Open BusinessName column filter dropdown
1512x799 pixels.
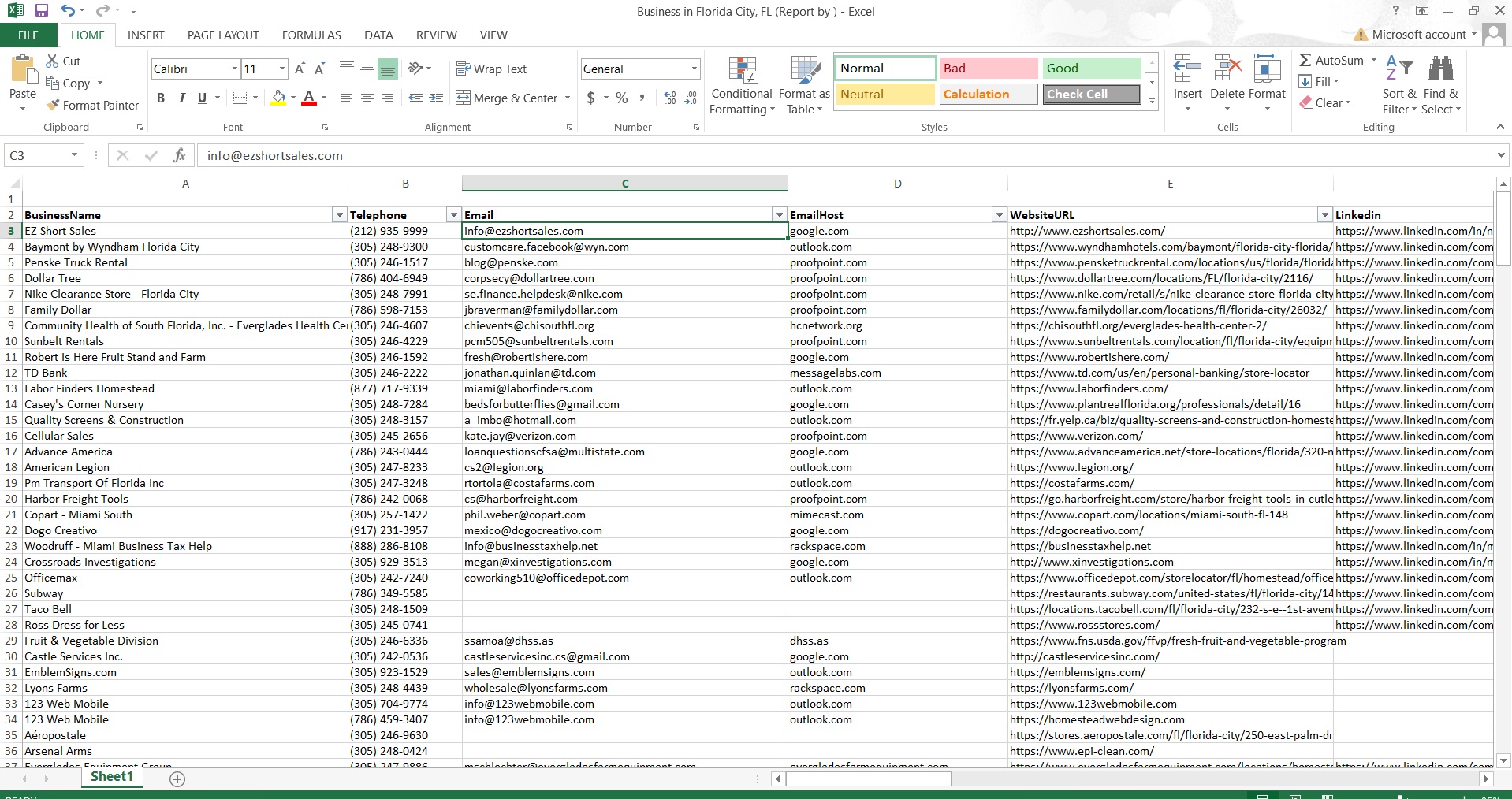(x=340, y=215)
